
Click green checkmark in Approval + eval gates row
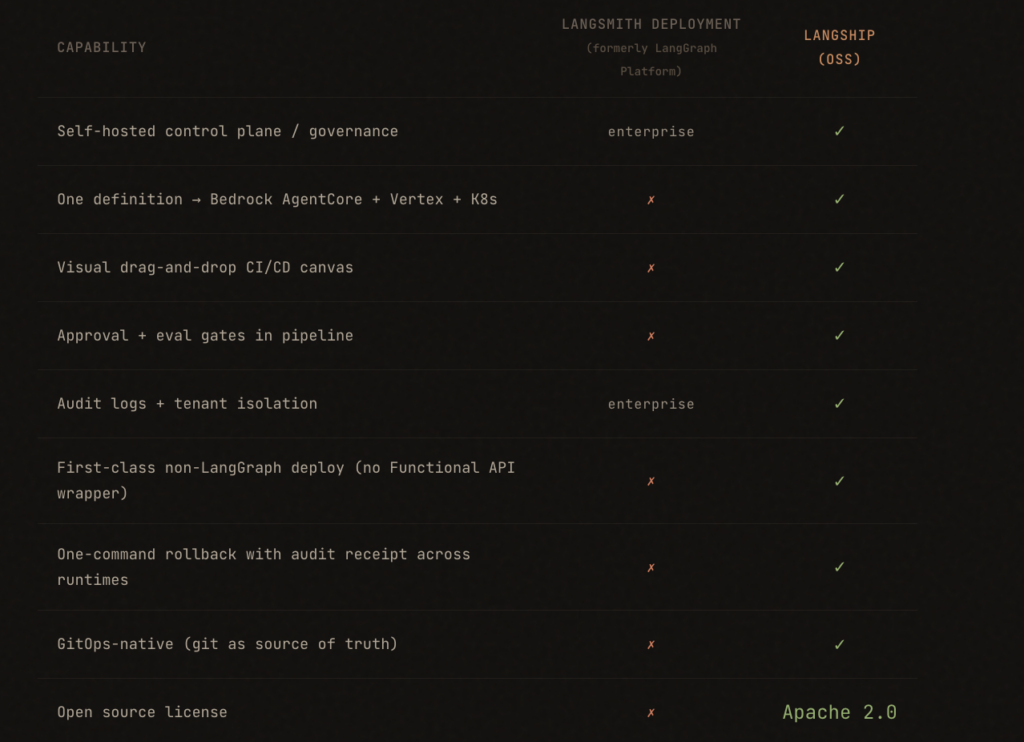coord(839,335)
